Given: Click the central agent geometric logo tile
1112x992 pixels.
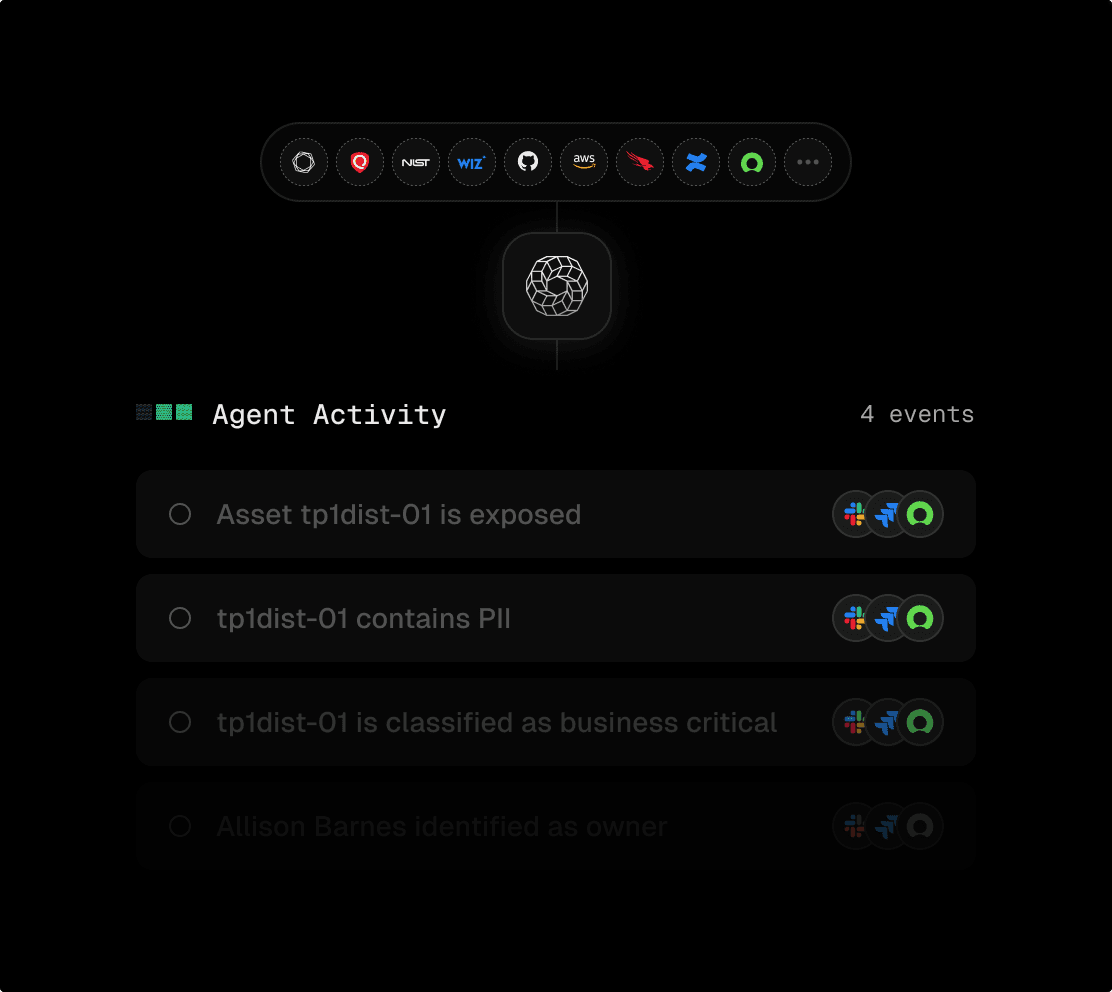Looking at the screenshot, I should (557, 286).
